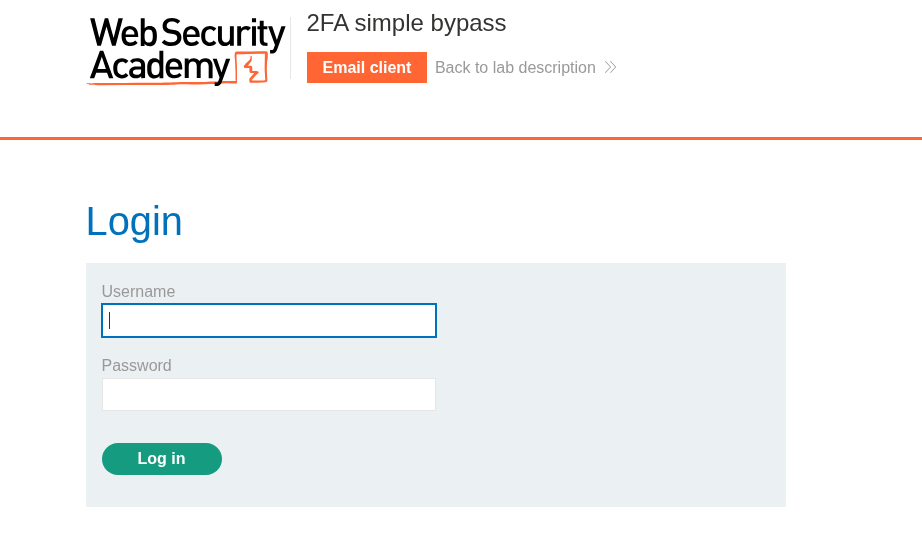922x554 pixels.
Task: Go back to lab description
Action: coord(515,67)
